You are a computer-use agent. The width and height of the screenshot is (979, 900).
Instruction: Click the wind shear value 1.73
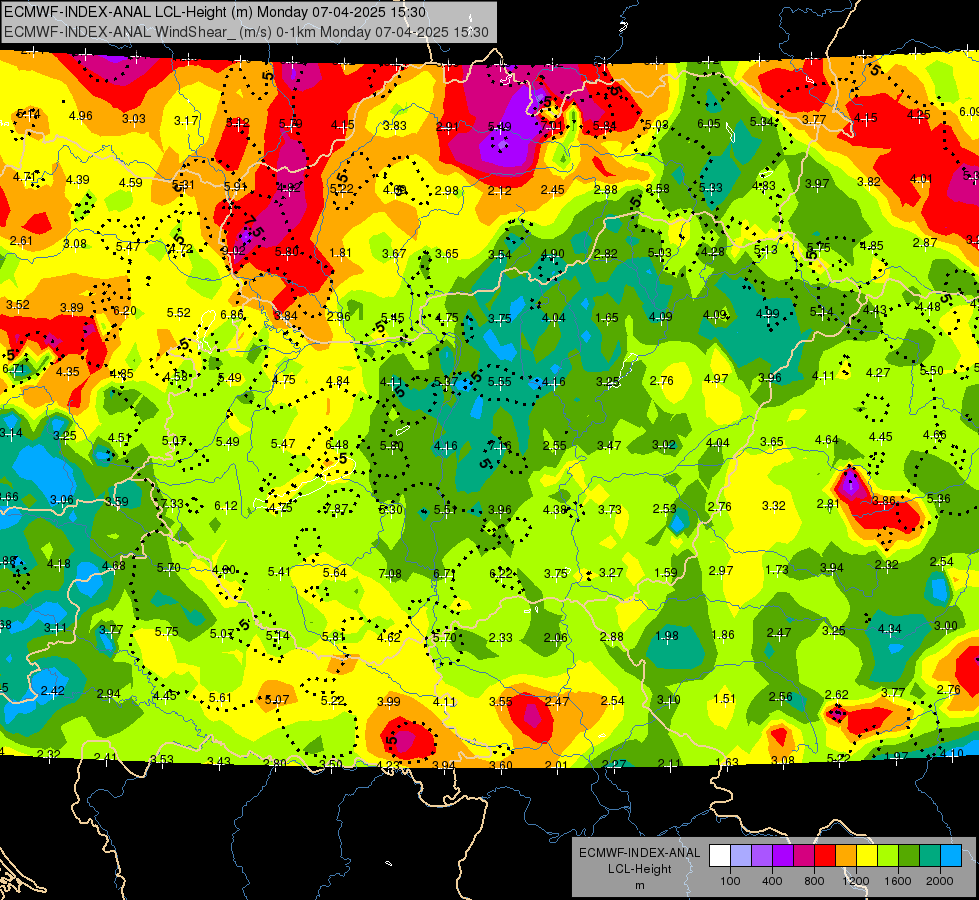point(777,570)
